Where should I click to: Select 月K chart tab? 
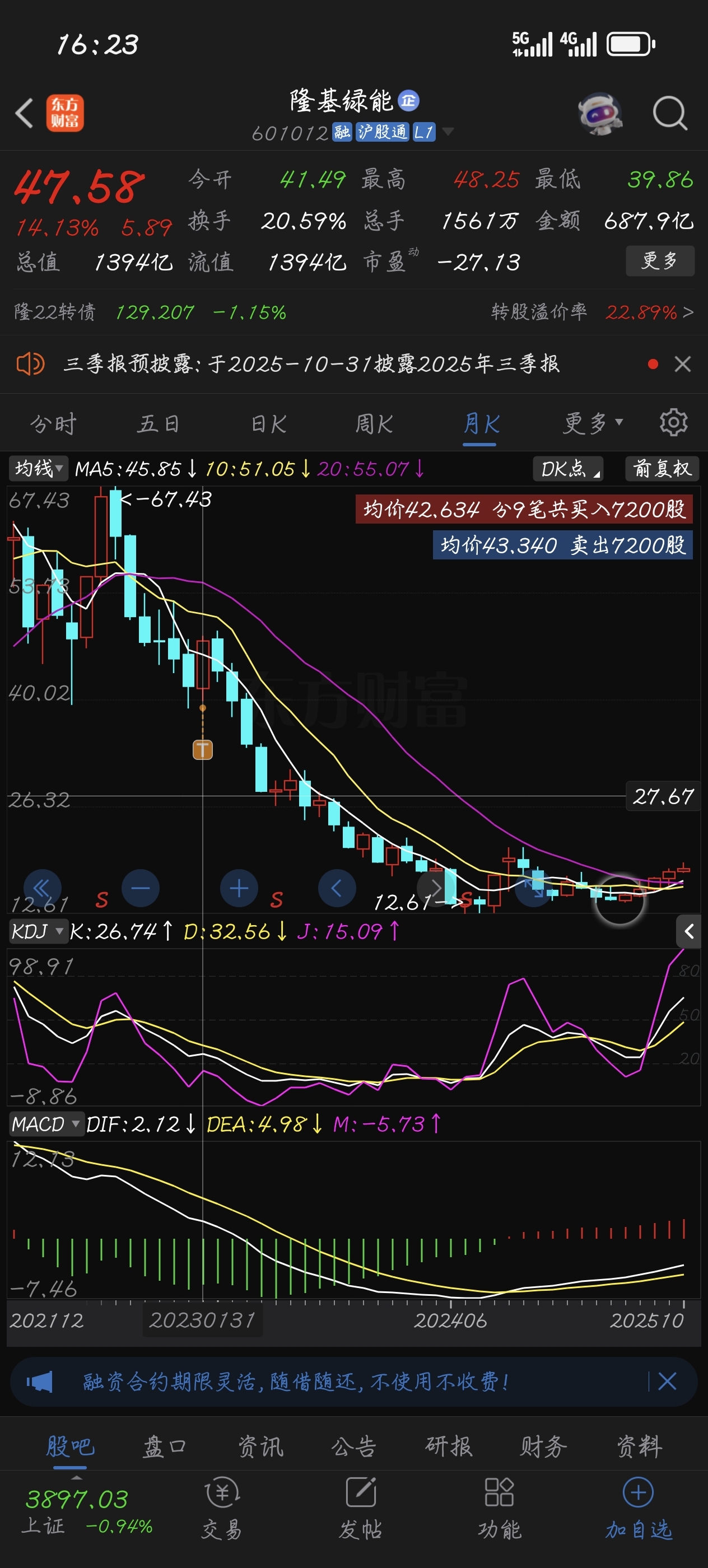tap(481, 423)
